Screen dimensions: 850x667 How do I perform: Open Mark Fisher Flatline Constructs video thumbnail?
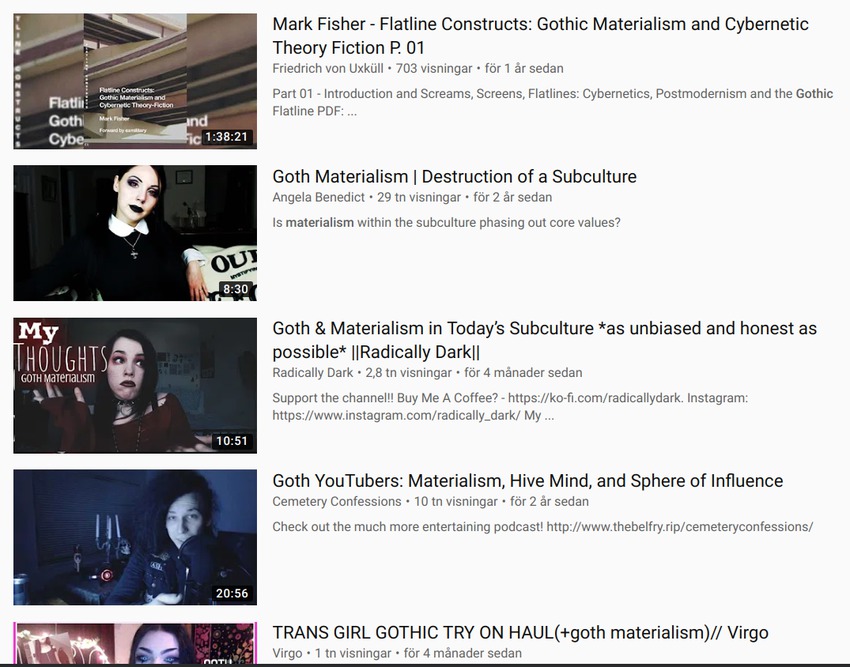[x=135, y=81]
